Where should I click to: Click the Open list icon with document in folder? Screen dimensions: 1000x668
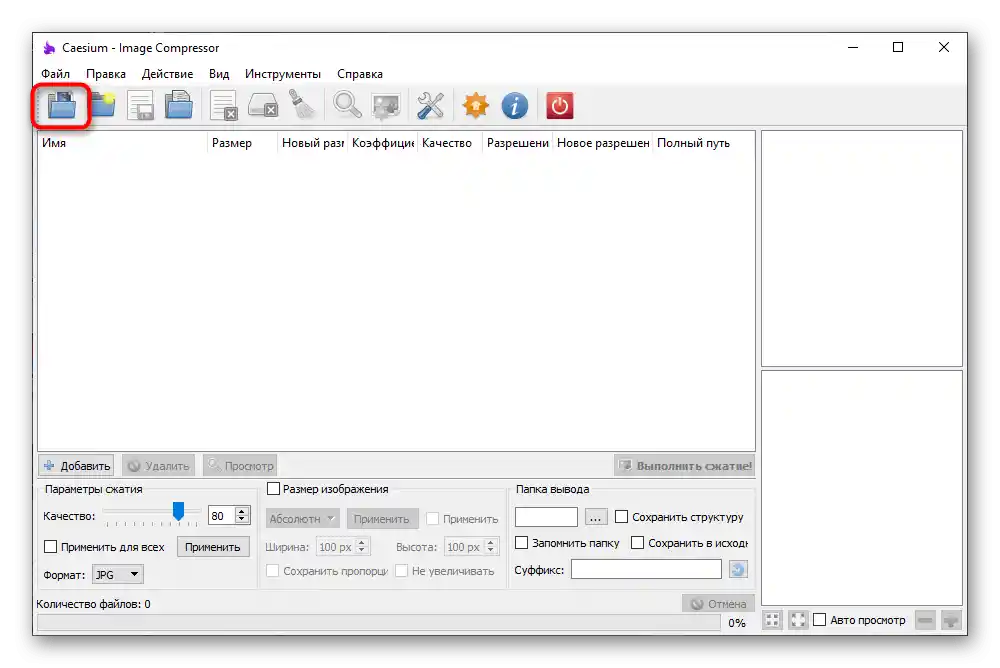click(x=179, y=105)
